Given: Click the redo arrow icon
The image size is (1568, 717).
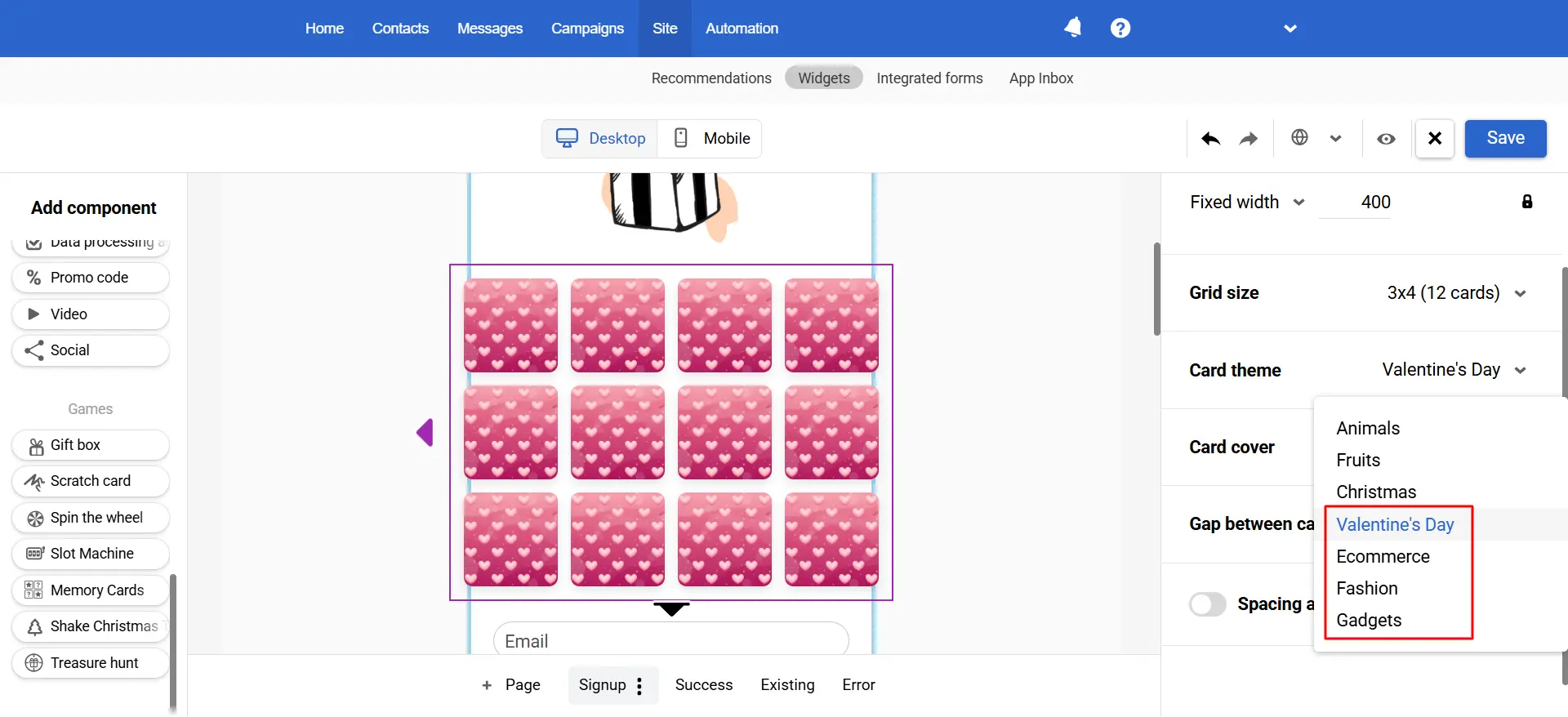Looking at the screenshot, I should click(x=1248, y=139).
